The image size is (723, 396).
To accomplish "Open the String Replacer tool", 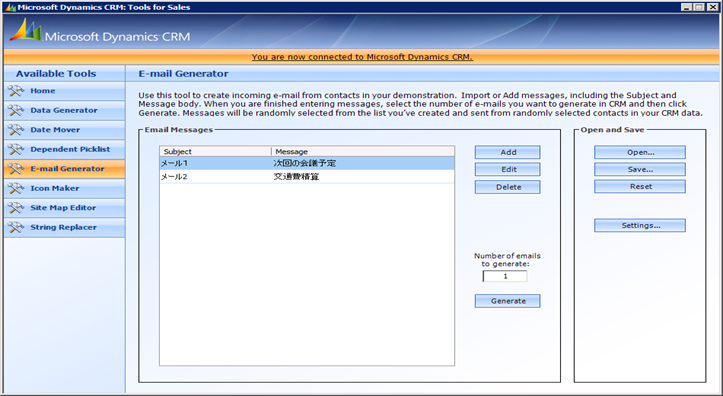I will (65, 227).
